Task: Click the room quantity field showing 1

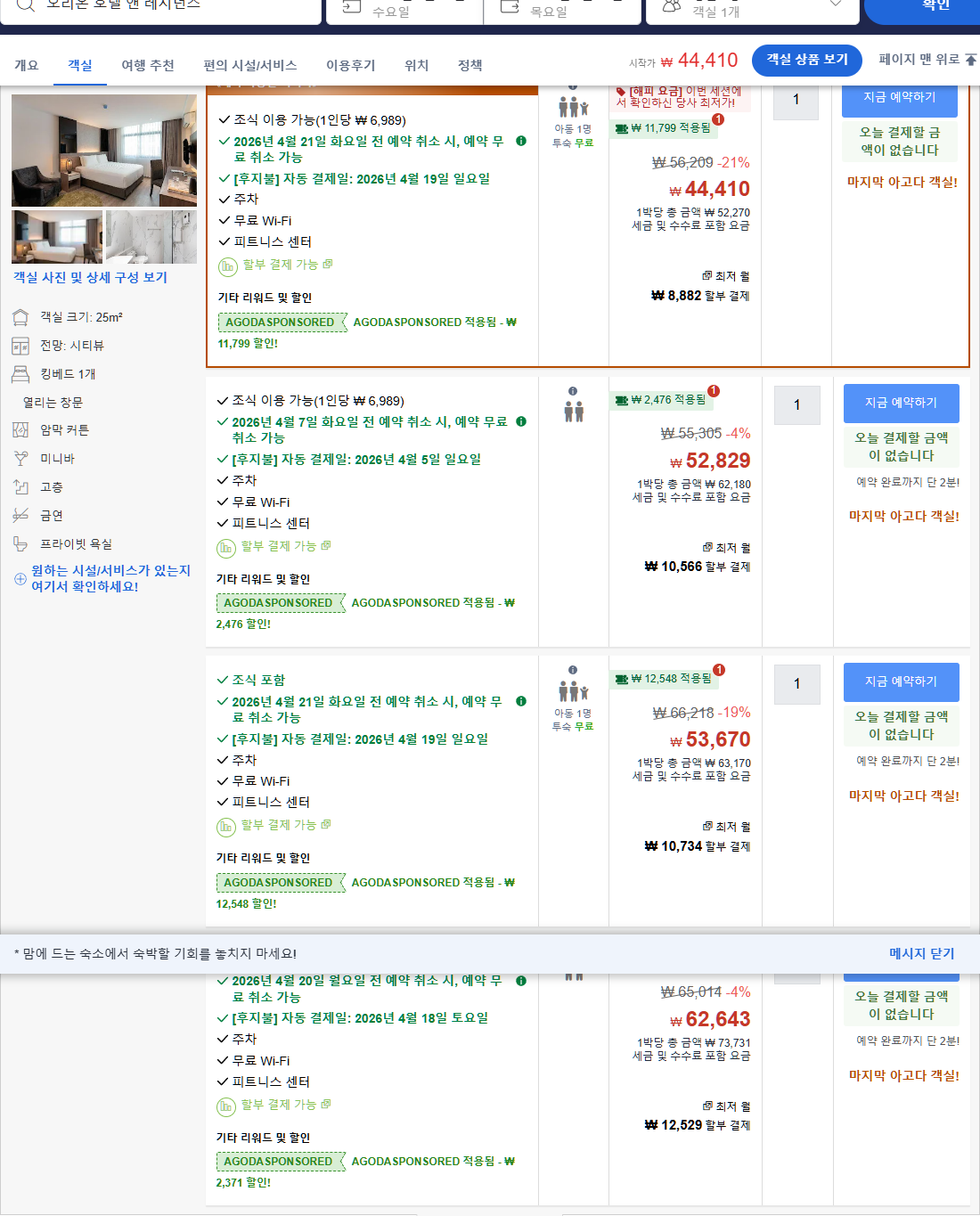Action: point(796,101)
